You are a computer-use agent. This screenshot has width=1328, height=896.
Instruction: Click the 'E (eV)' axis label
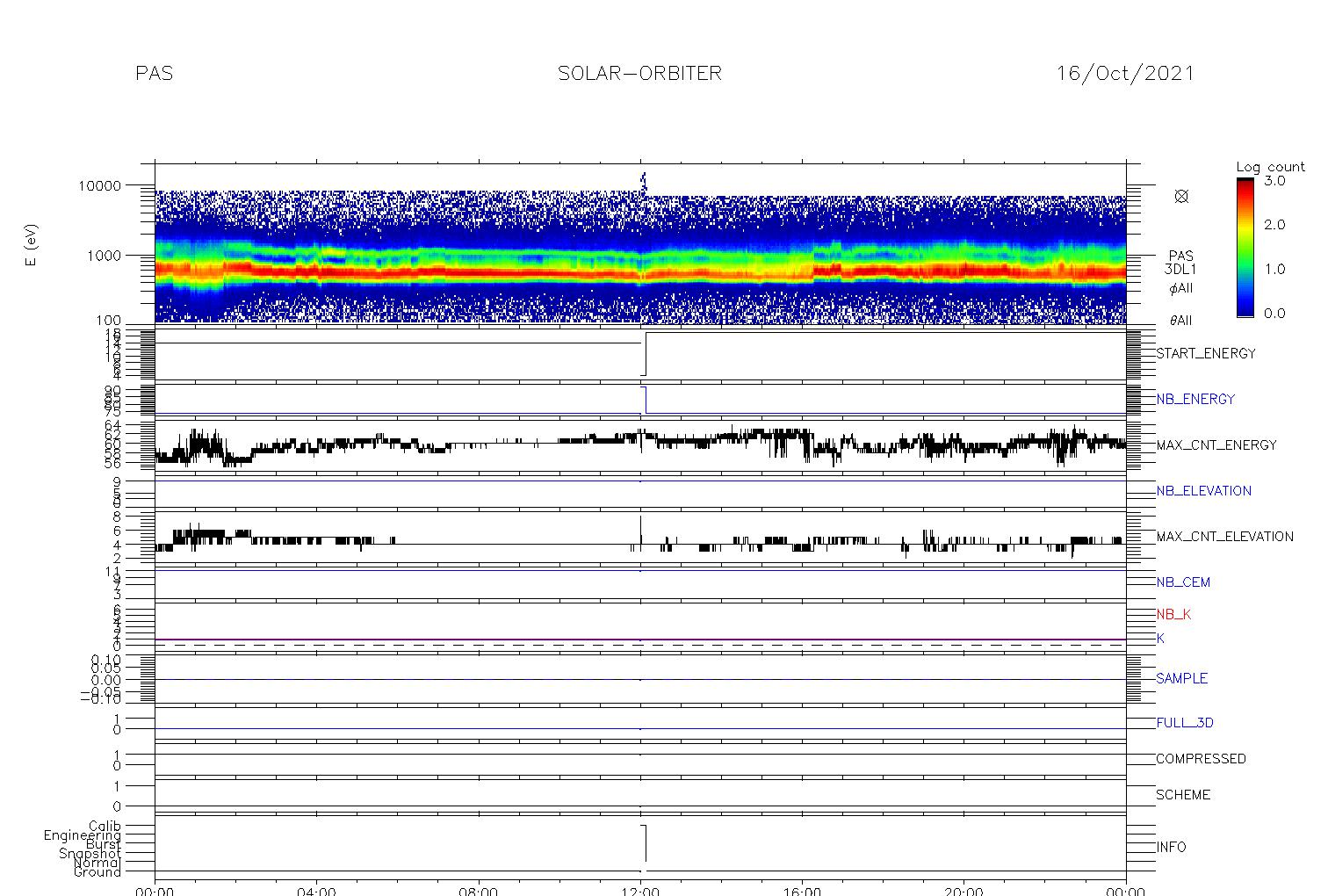[x=32, y=245]
